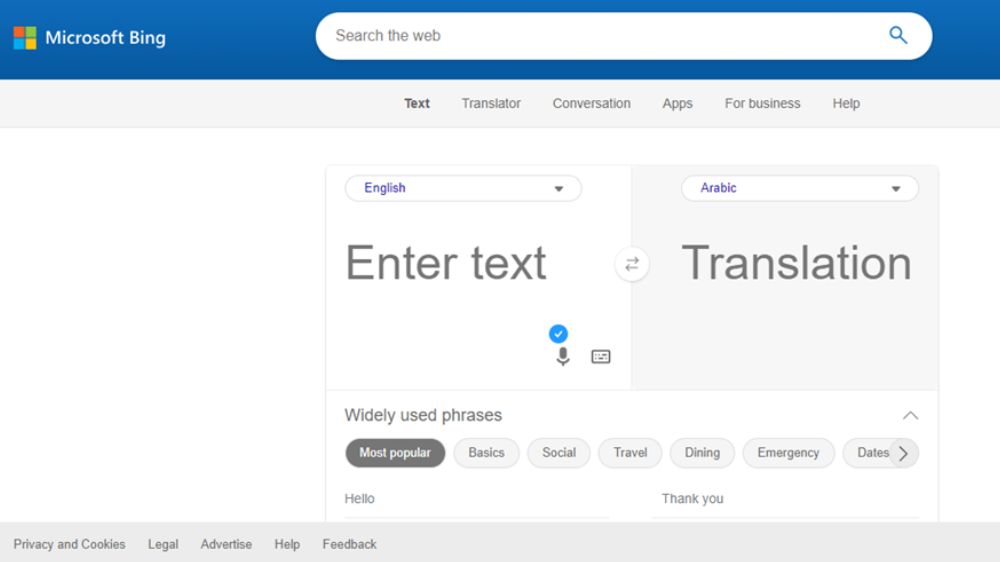Select the Most popular phrase category
This screenshot has width=1000, height=562.
(395, 453)
